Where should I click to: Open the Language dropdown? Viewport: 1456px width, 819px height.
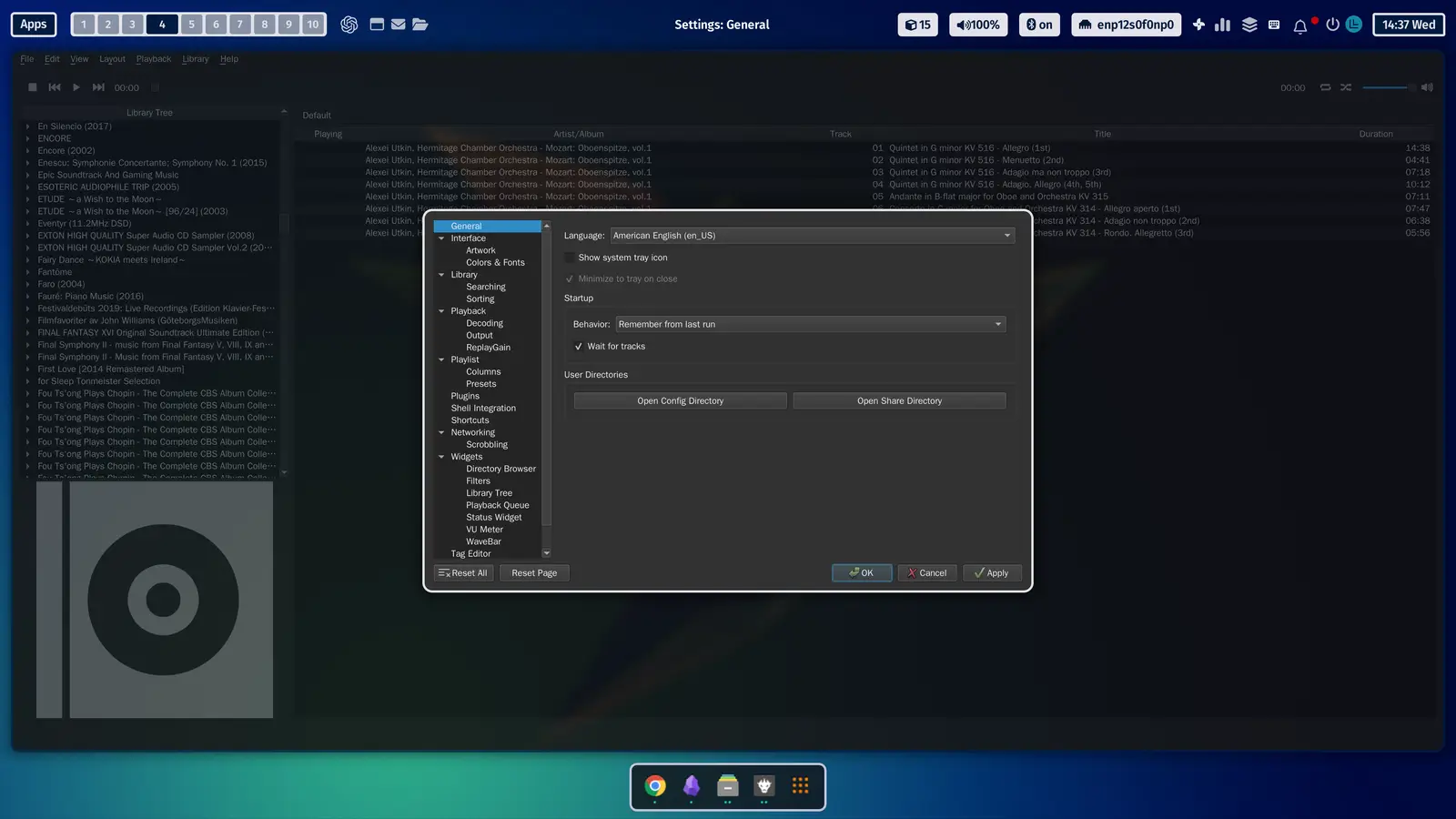point(812,236)
